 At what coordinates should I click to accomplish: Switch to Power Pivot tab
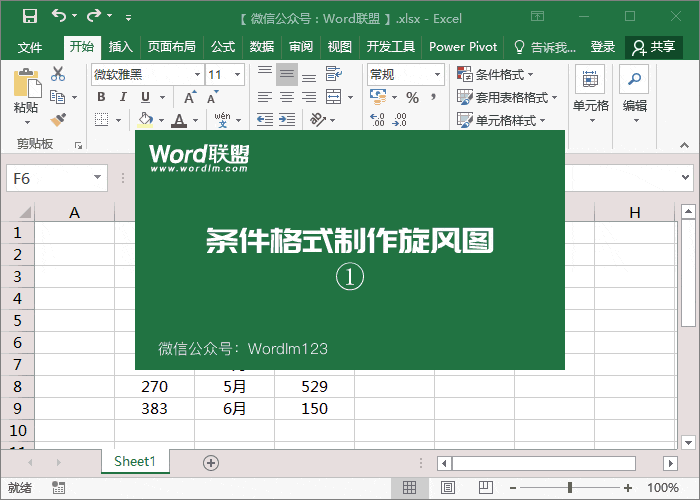click(463, 47)
